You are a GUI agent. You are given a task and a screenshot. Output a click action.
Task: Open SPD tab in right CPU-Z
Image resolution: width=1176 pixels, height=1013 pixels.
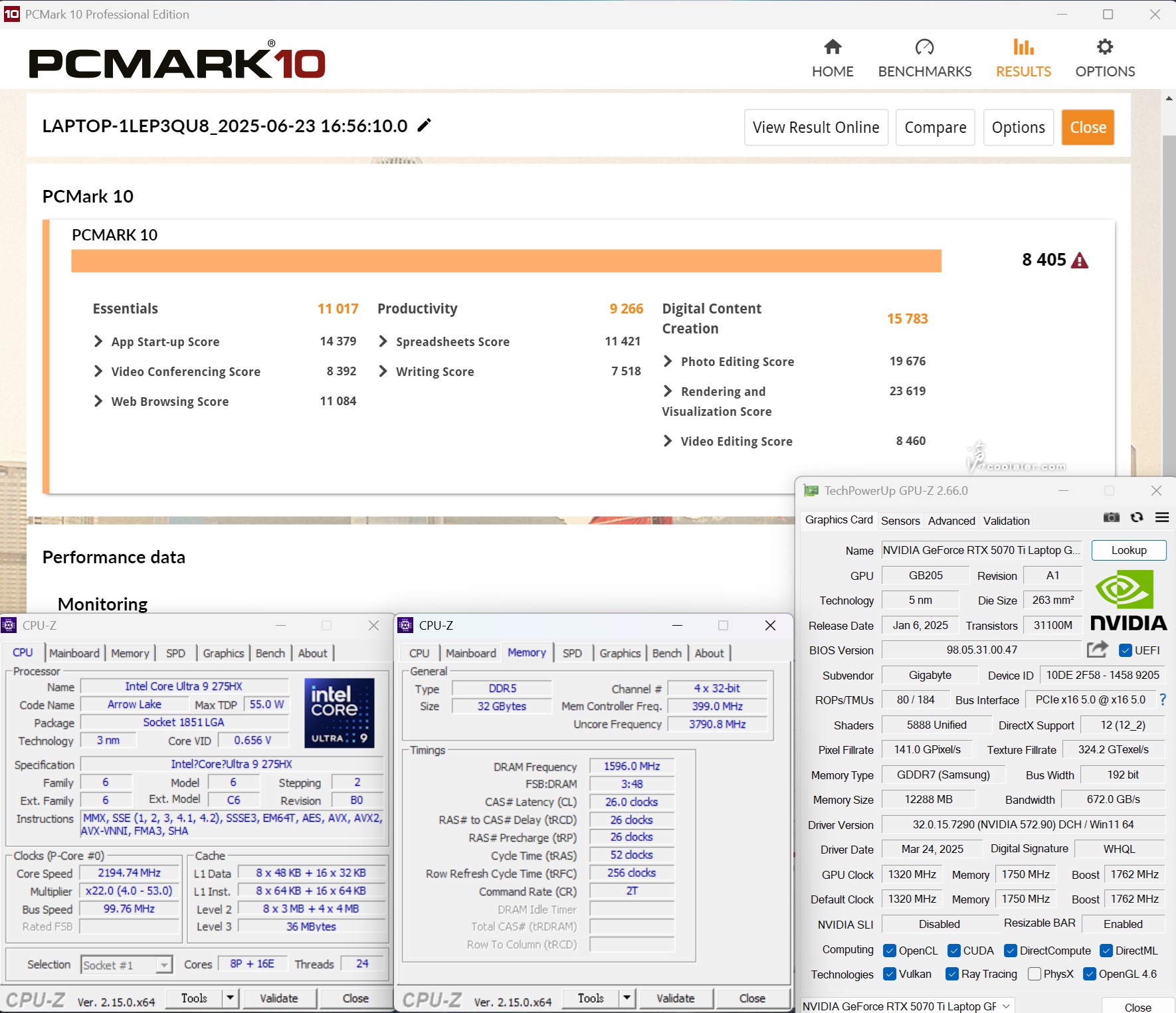572,653
